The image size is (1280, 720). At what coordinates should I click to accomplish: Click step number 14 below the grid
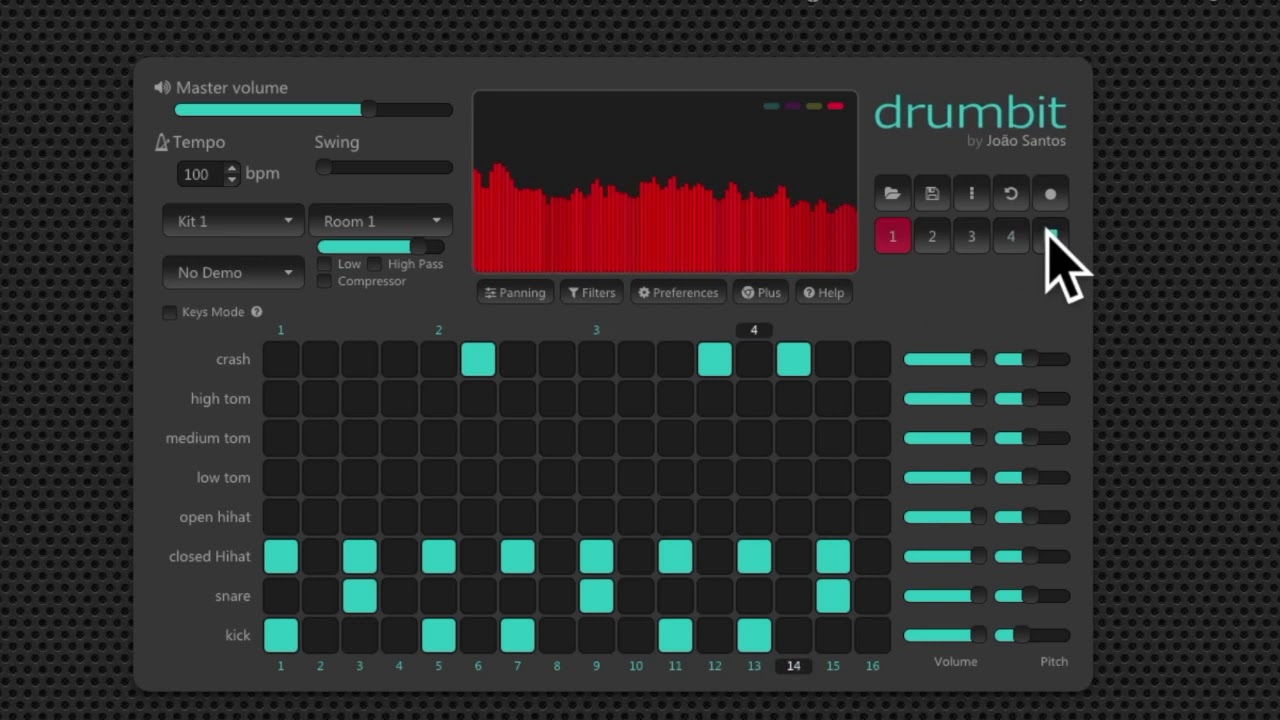[794, 666]
